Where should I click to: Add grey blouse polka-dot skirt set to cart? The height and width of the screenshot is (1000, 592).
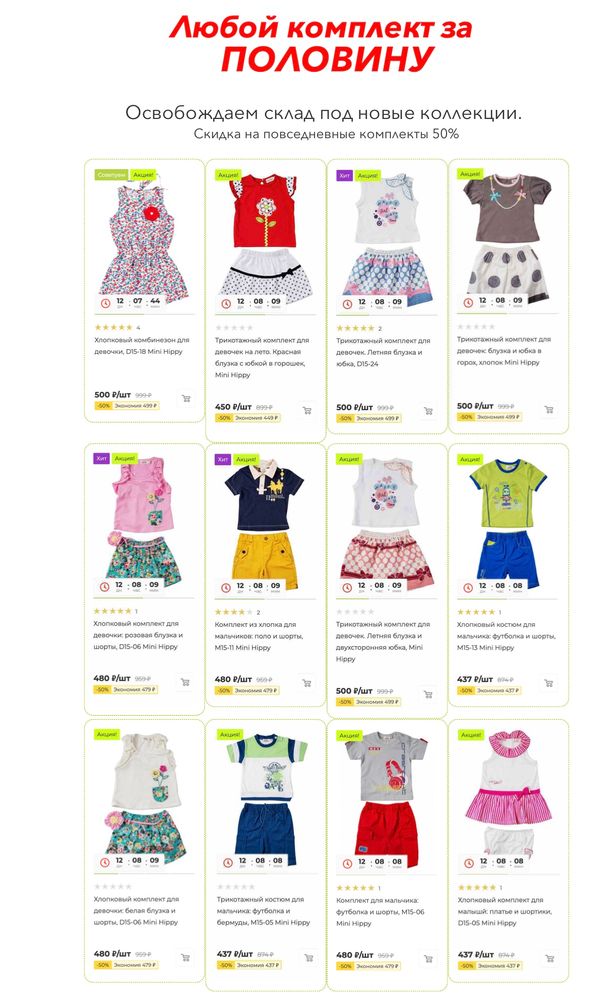549,409
